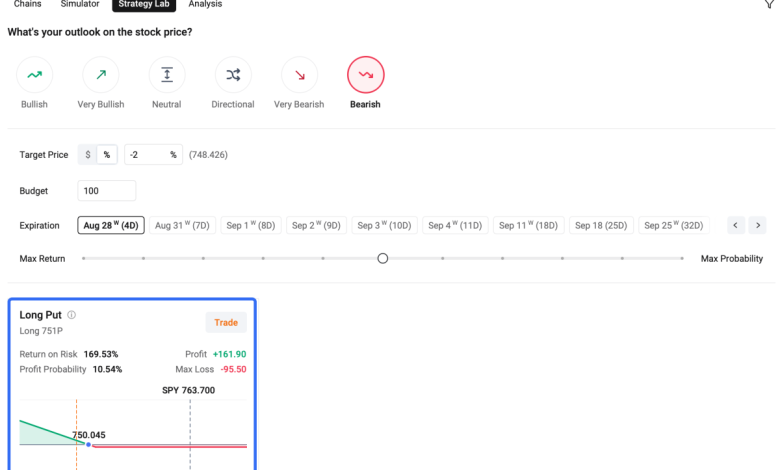Click the Trade button on Long Put
Image resolution: width=780 pixels, height=470 pixels.
226,322
